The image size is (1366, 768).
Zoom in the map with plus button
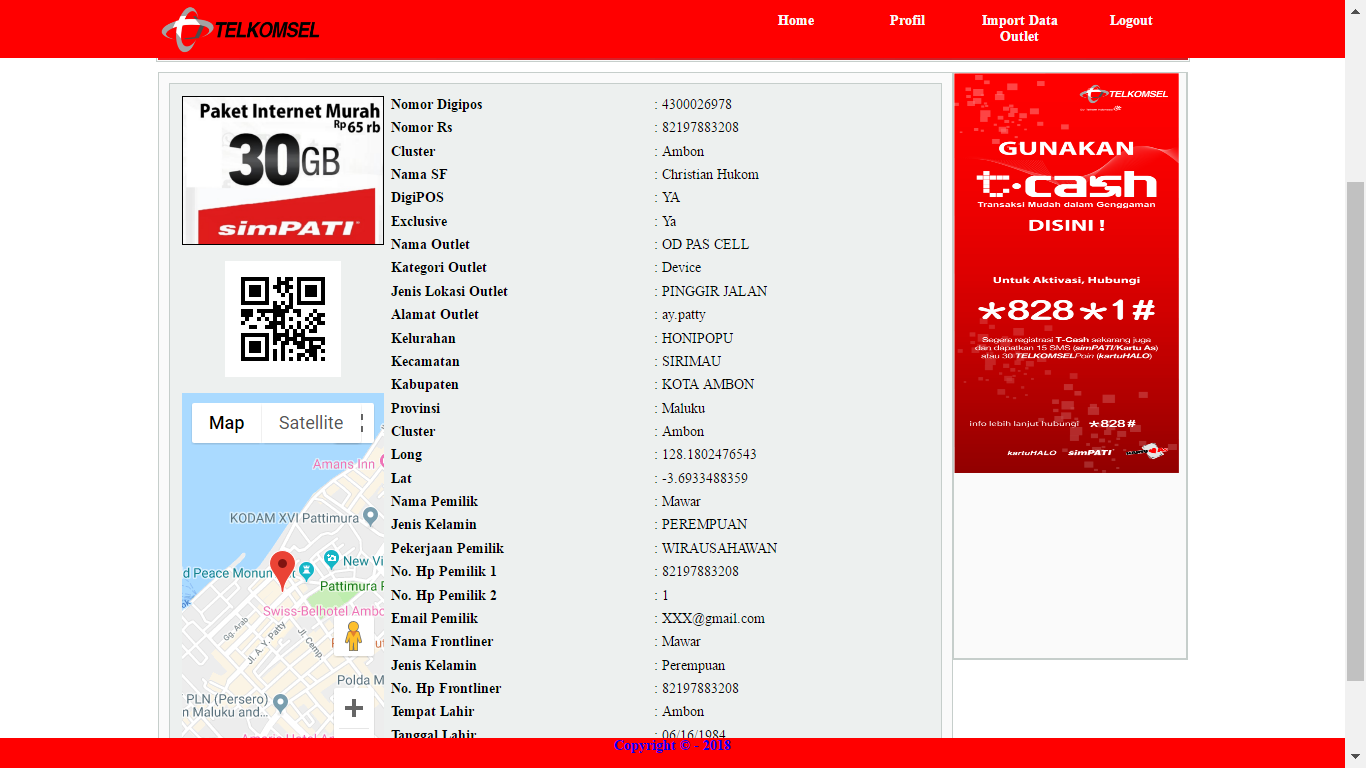coord(353,708)
